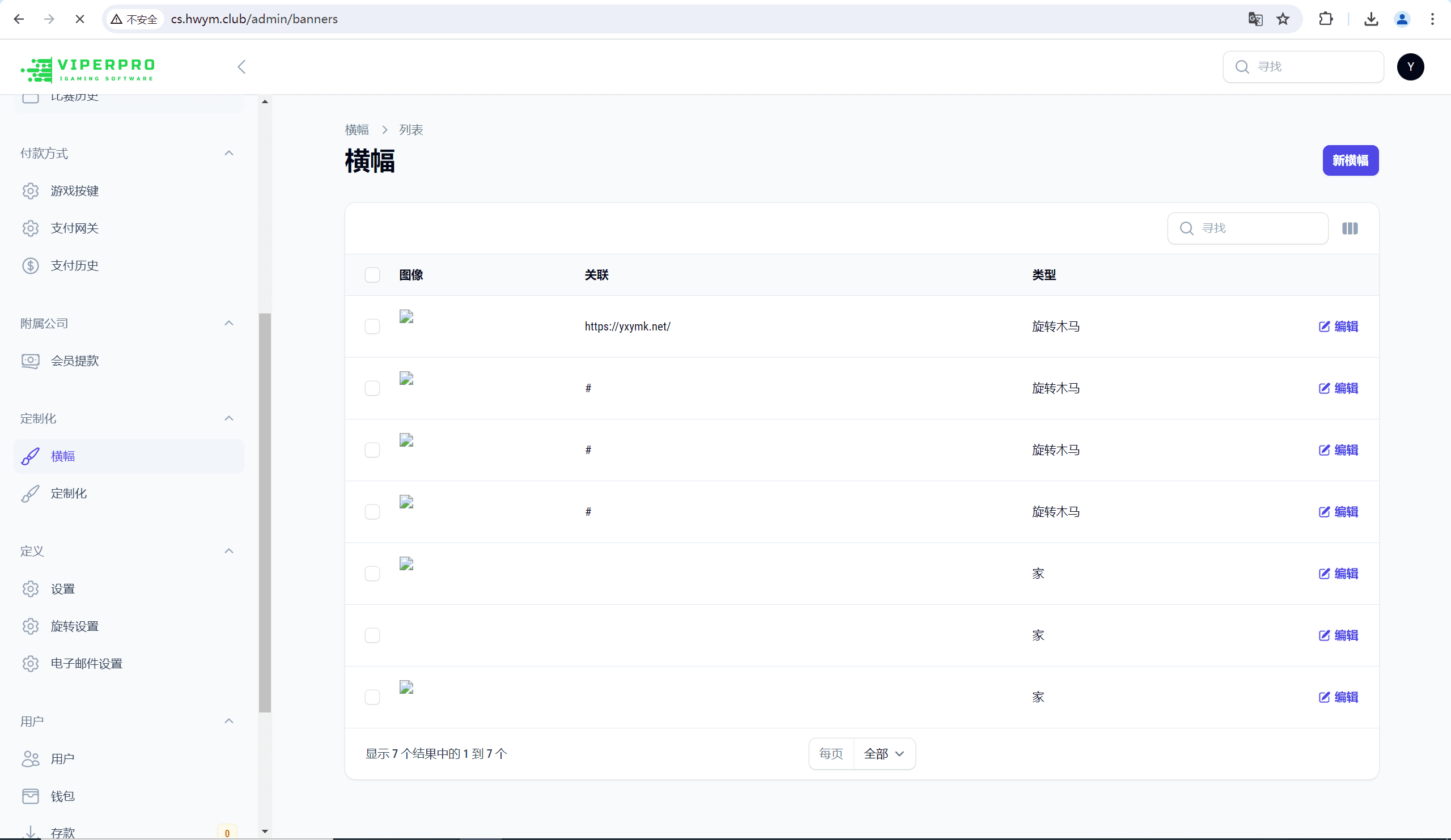Image resolution: width=1451 pixels, height=840 pixels.
Task: Check the last banner row's checkbox
Action: click(372, 697)
